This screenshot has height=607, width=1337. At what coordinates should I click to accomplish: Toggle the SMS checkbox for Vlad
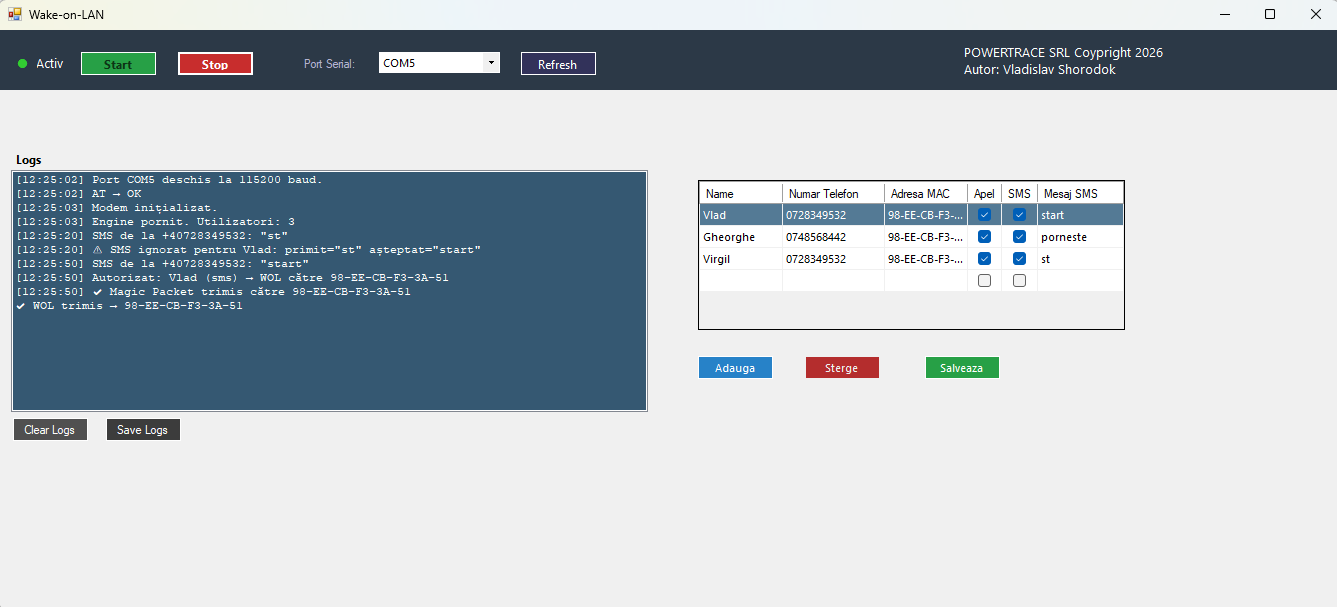[x=1019, y=215]
